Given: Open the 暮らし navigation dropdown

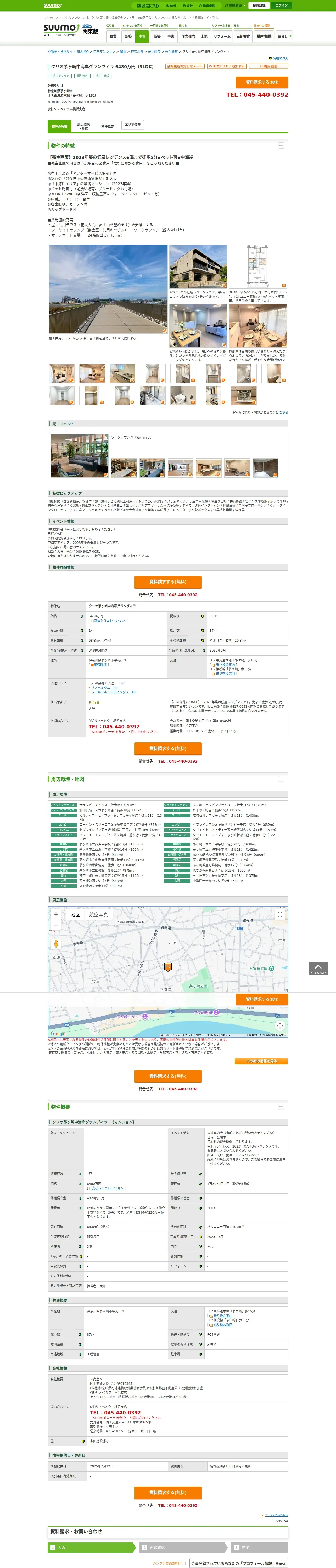Looking at the screenshot, I should [x=284, y=37].
